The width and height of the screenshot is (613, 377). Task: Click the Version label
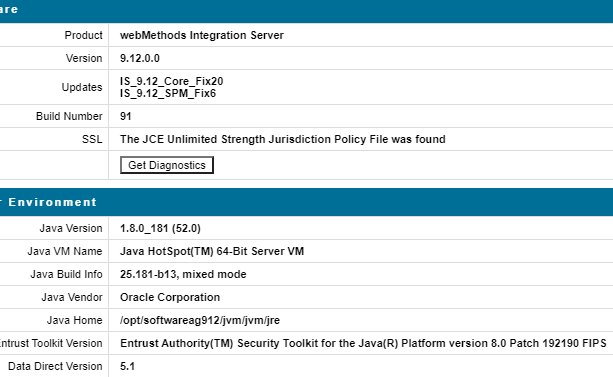84,58
